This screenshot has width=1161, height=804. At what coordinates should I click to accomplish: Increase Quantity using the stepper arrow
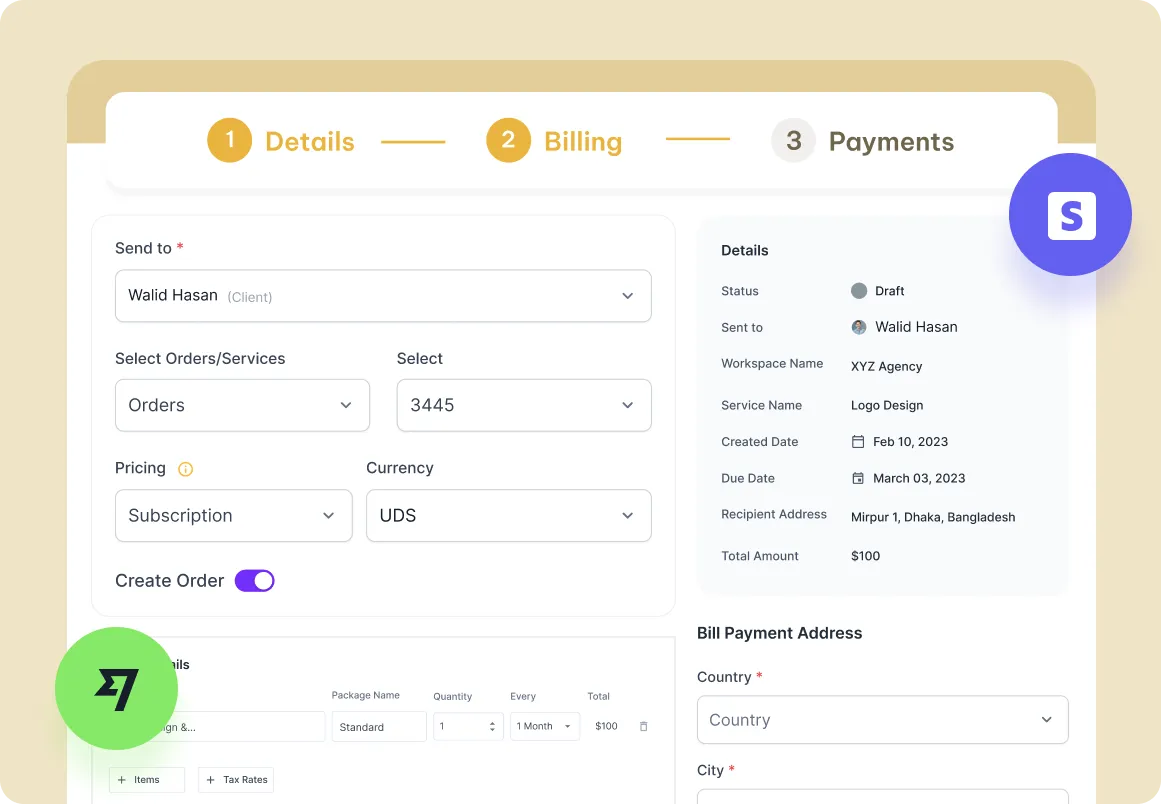pyautogui.click(x=493, y=721)
